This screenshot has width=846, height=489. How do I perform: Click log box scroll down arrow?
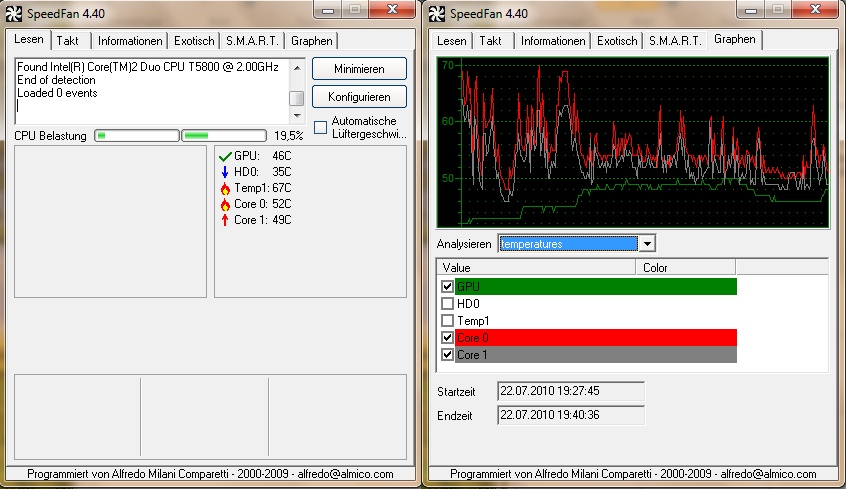coord(297,116)
